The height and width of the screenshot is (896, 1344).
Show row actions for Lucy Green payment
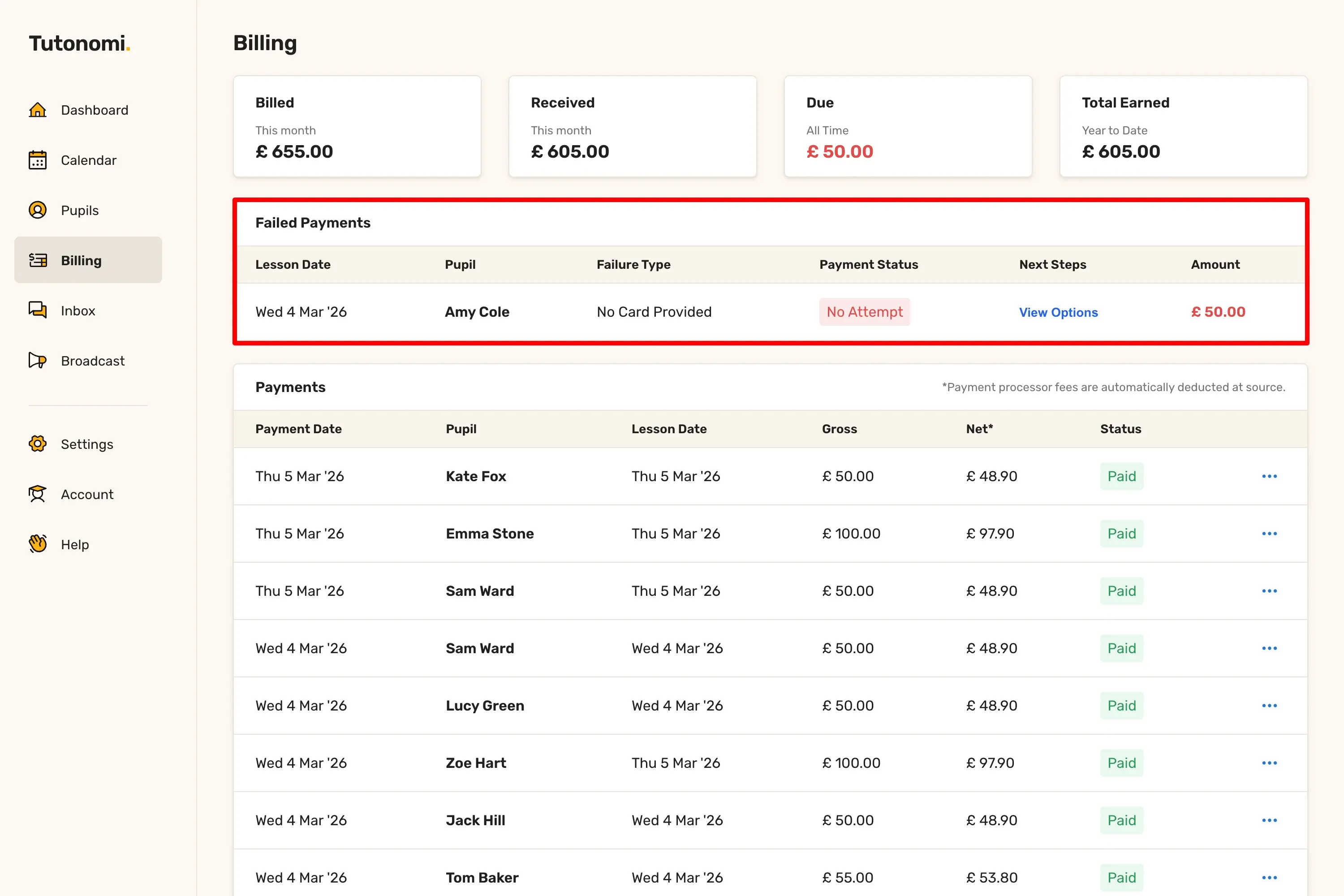[x=1269, y=706]
